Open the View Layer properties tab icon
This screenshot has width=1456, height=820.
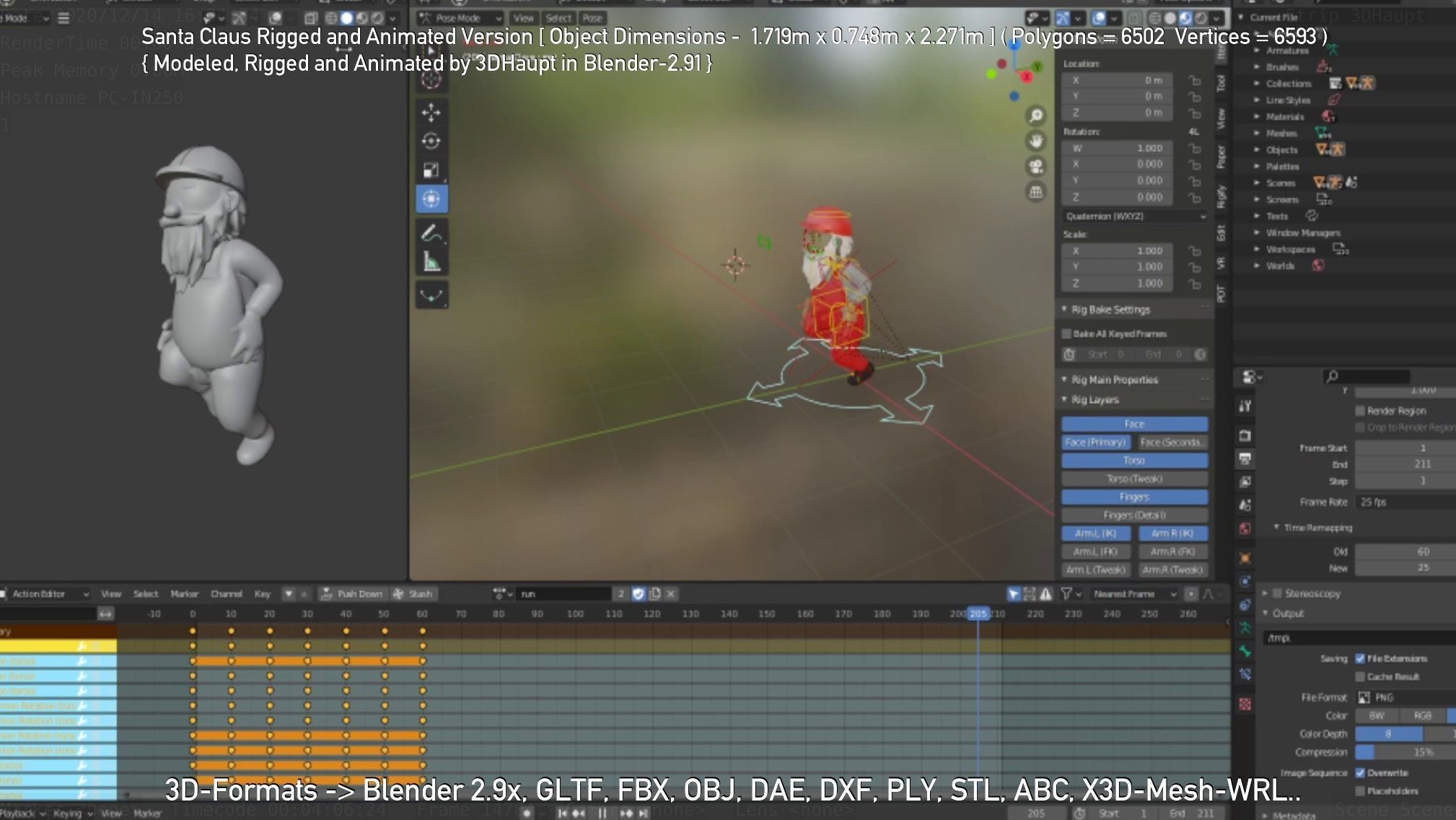click(1245, 481)
